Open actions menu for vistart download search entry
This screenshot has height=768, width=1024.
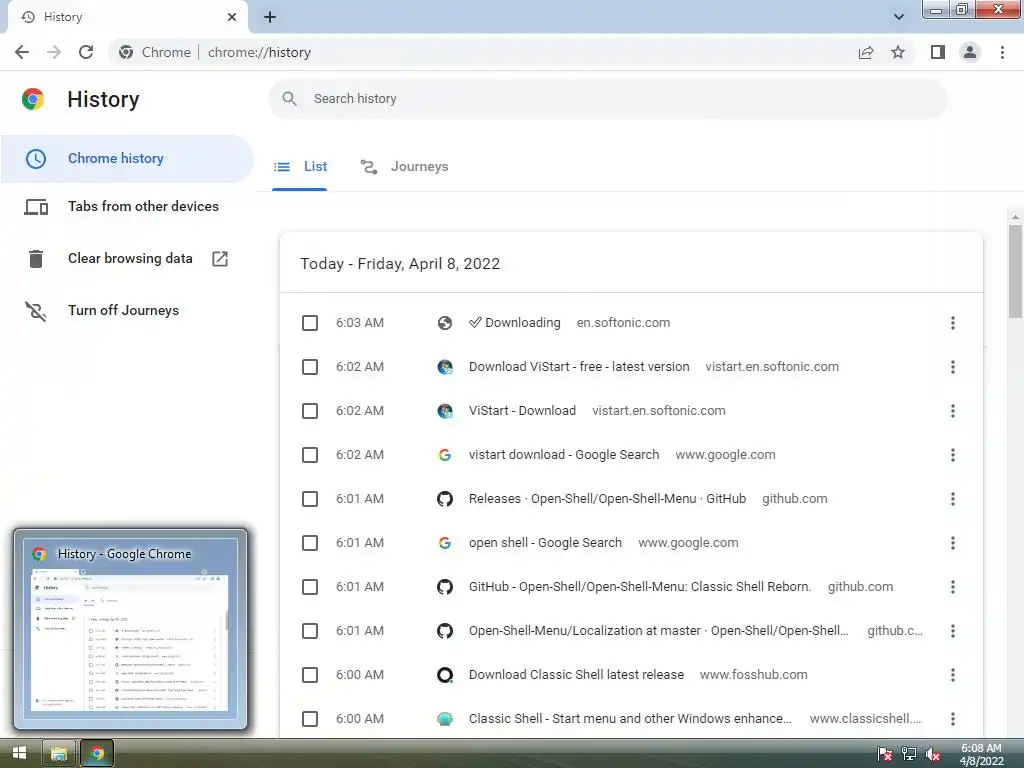(953, 455)
